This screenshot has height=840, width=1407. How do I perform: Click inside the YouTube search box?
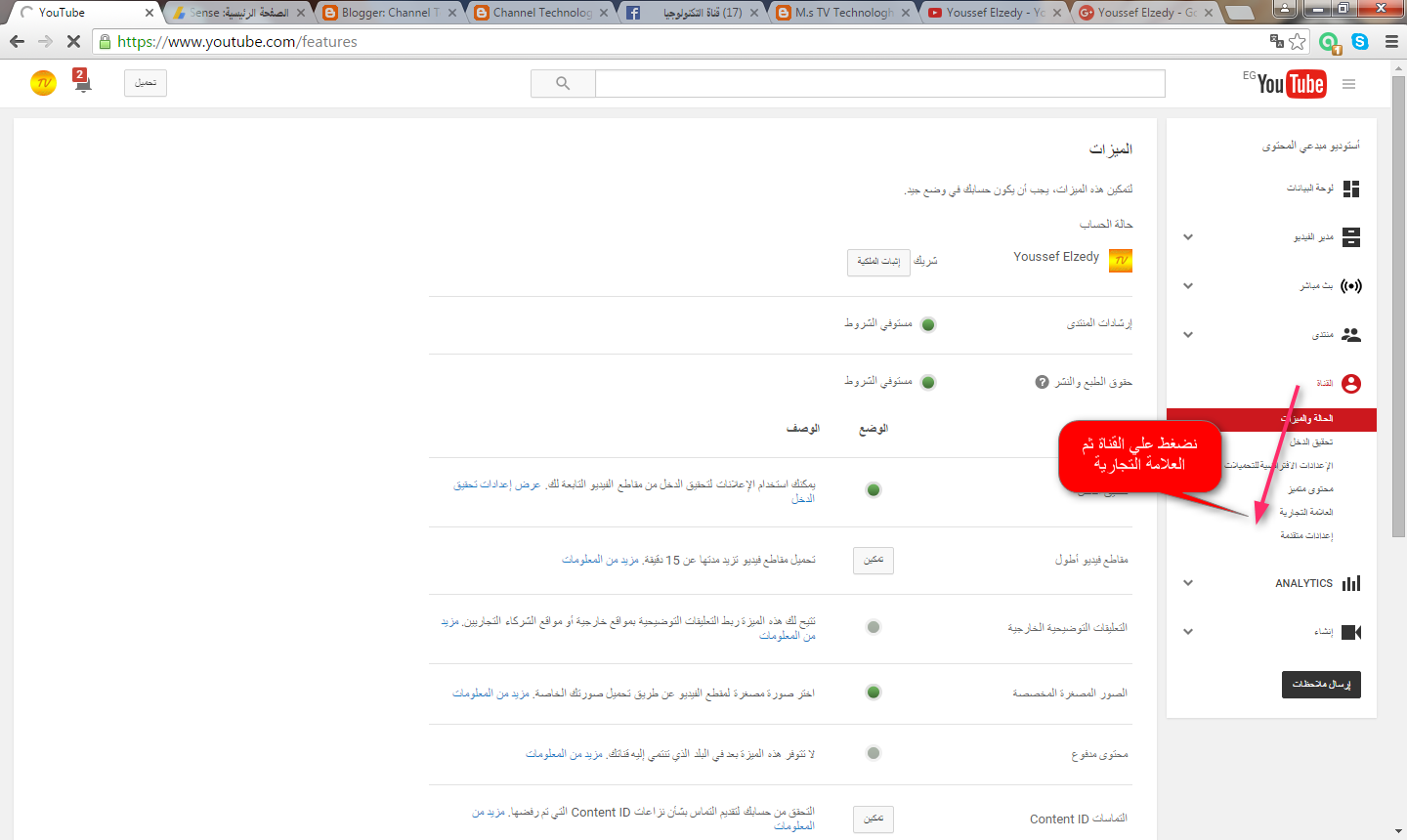click(x=879, y=84)
